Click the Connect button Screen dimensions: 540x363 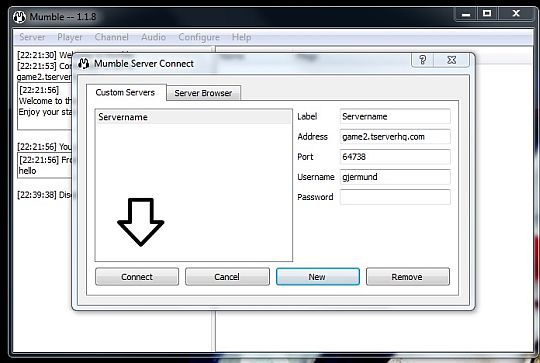[x=137, y=277]
